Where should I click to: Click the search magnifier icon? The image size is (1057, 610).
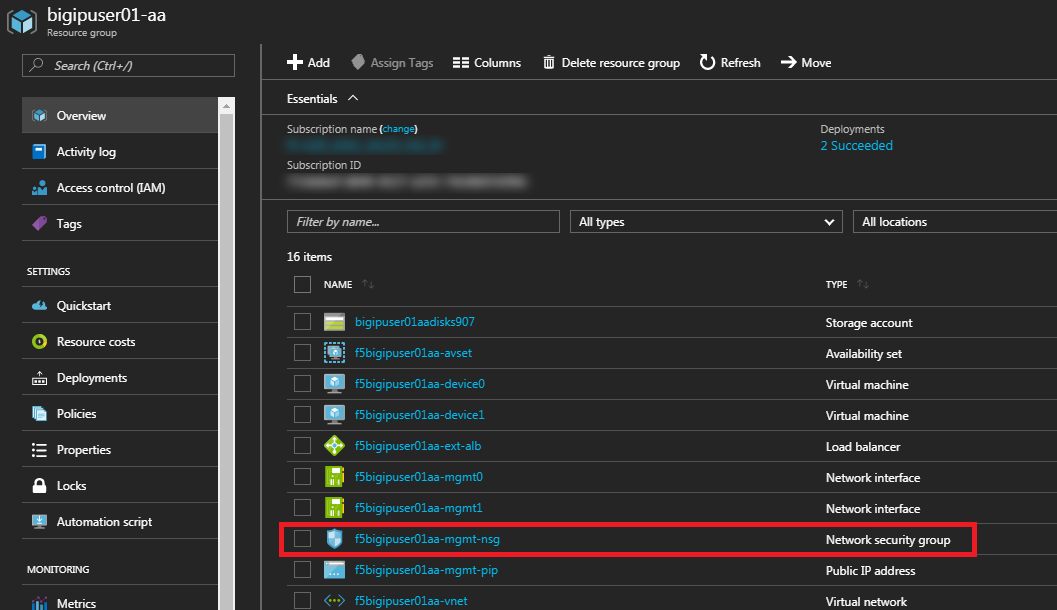(x=37, y=65)
